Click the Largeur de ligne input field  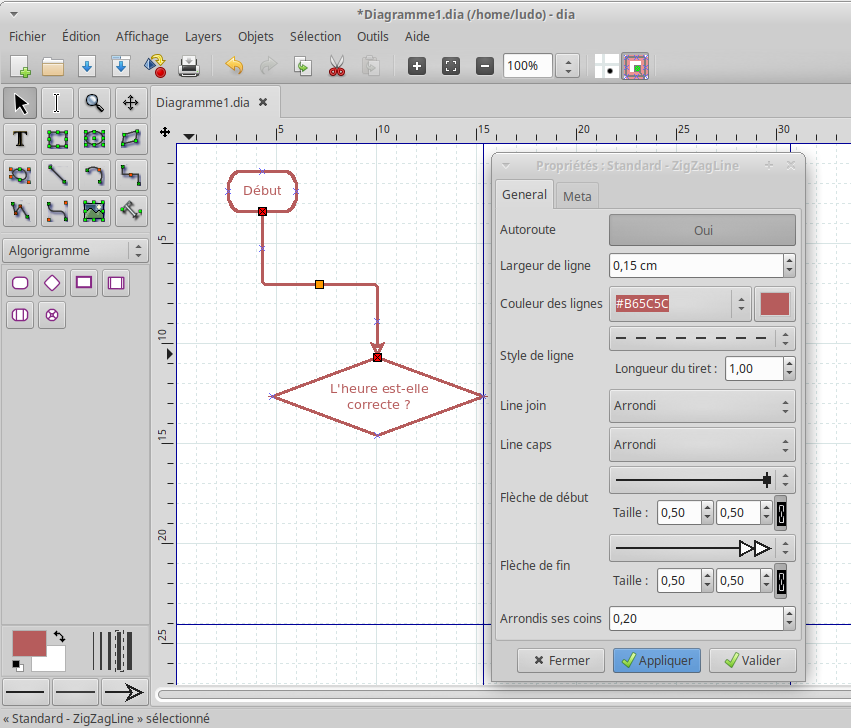coord(695,265)
